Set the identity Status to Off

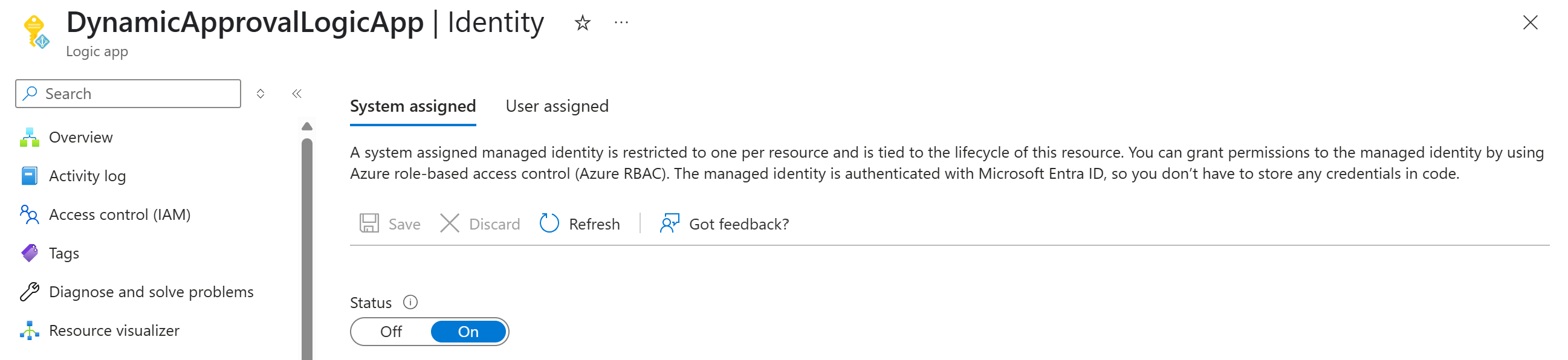click(391, 332)
